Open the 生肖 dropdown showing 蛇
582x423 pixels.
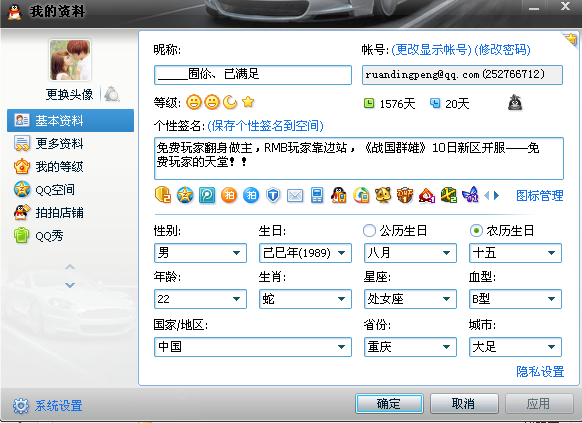(305, 299)
